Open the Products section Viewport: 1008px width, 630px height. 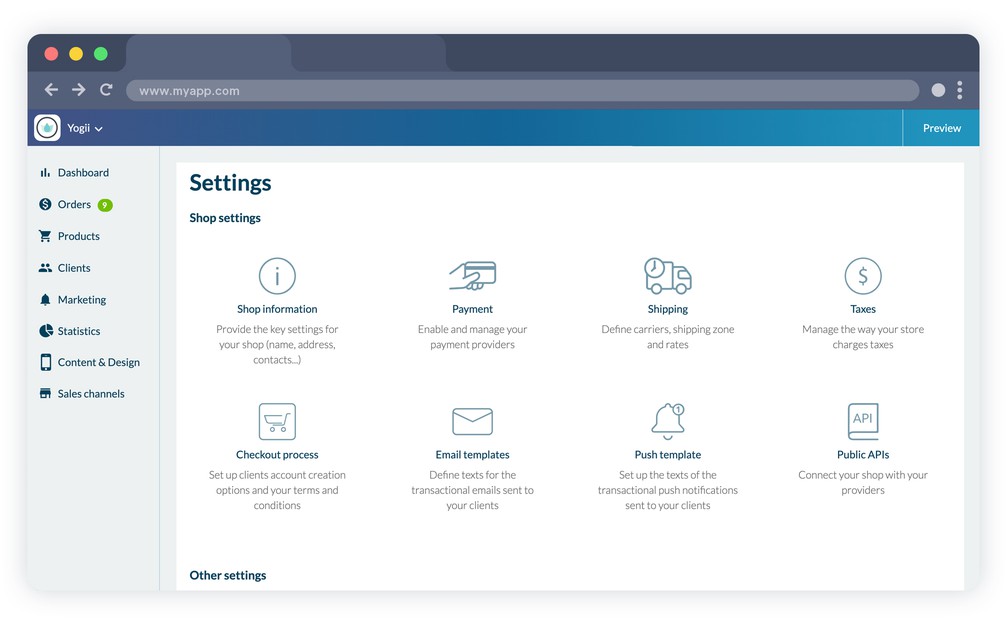[x=78, y=236]
